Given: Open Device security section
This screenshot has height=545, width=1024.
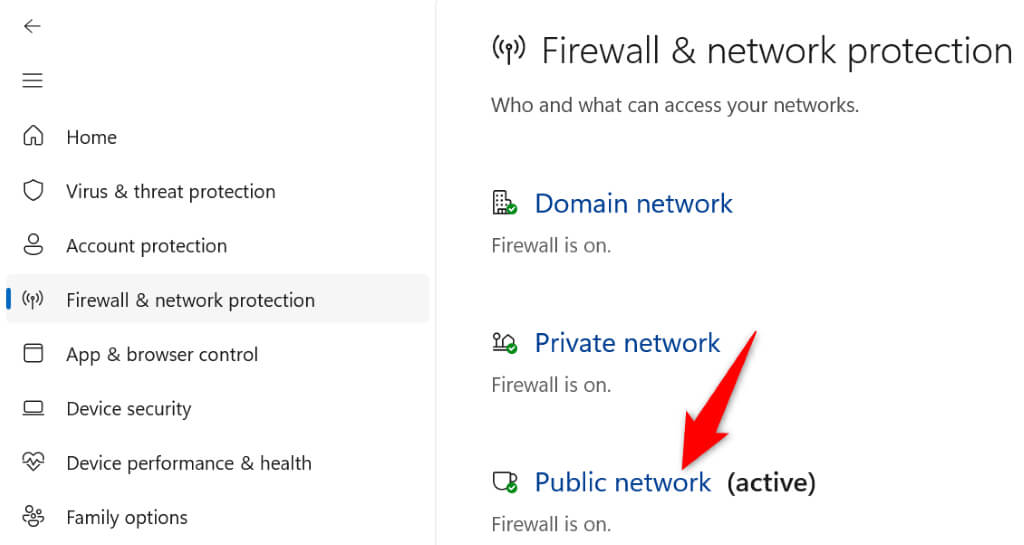Looking at the screenshot, I should pyautogui.click(x=129, y=409).
